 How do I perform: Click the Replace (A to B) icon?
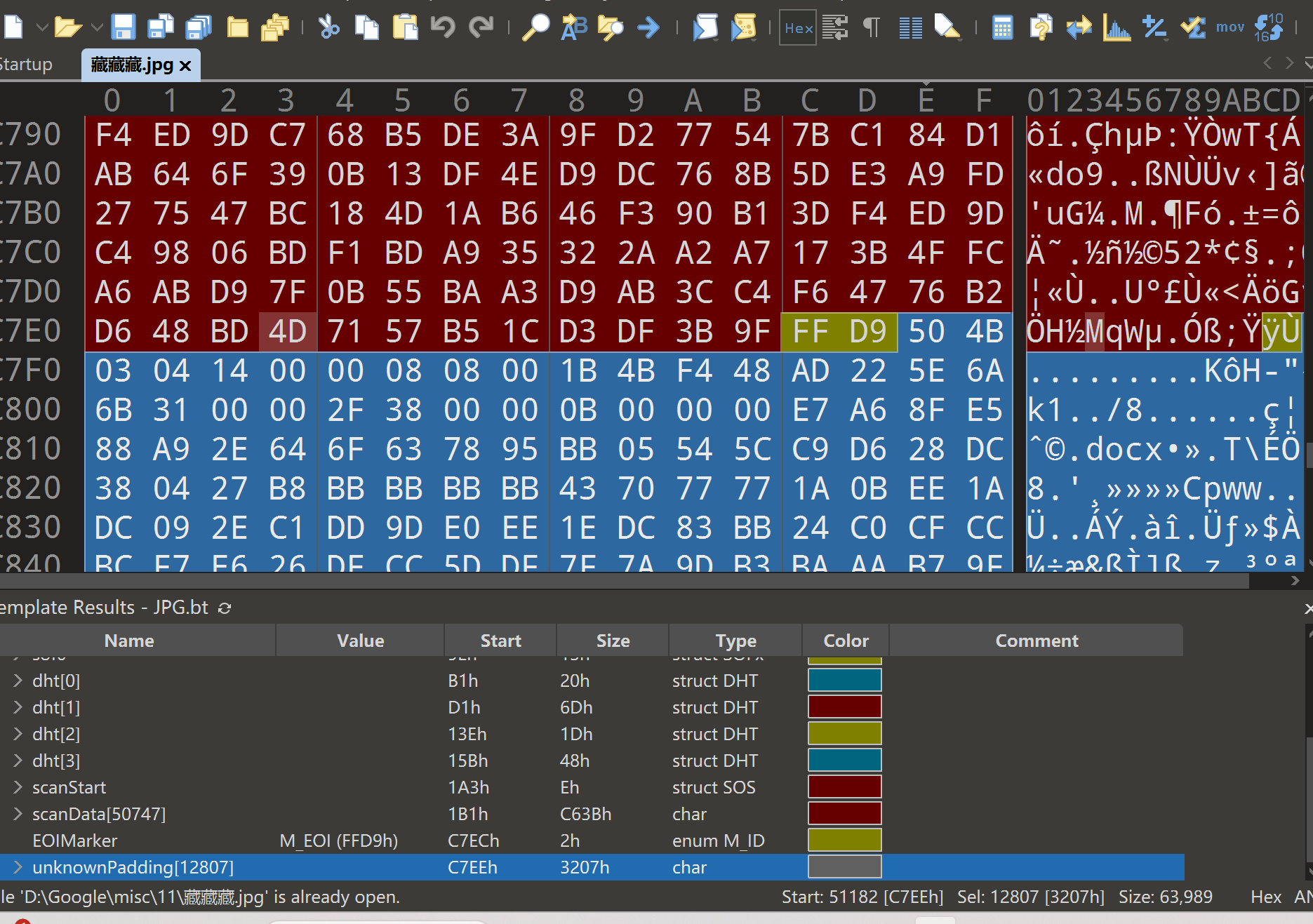coord(574,27)
